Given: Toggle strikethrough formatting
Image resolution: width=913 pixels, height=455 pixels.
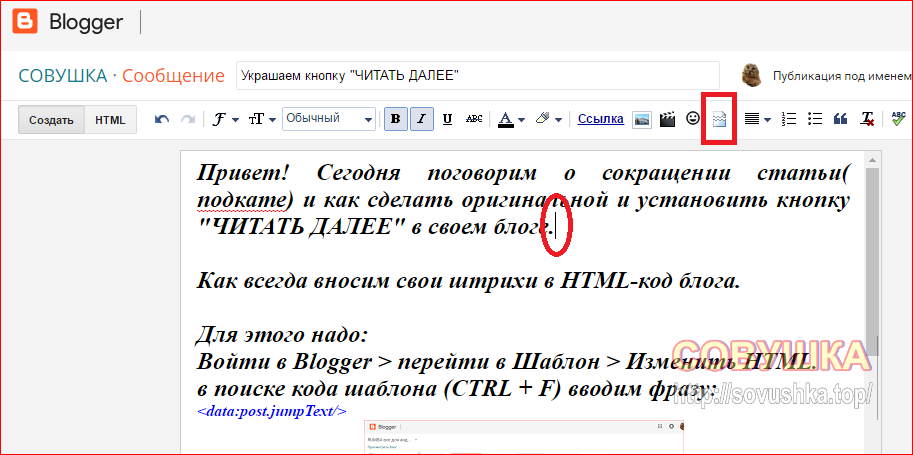Looking at the screenshot, I should [475, 119].
